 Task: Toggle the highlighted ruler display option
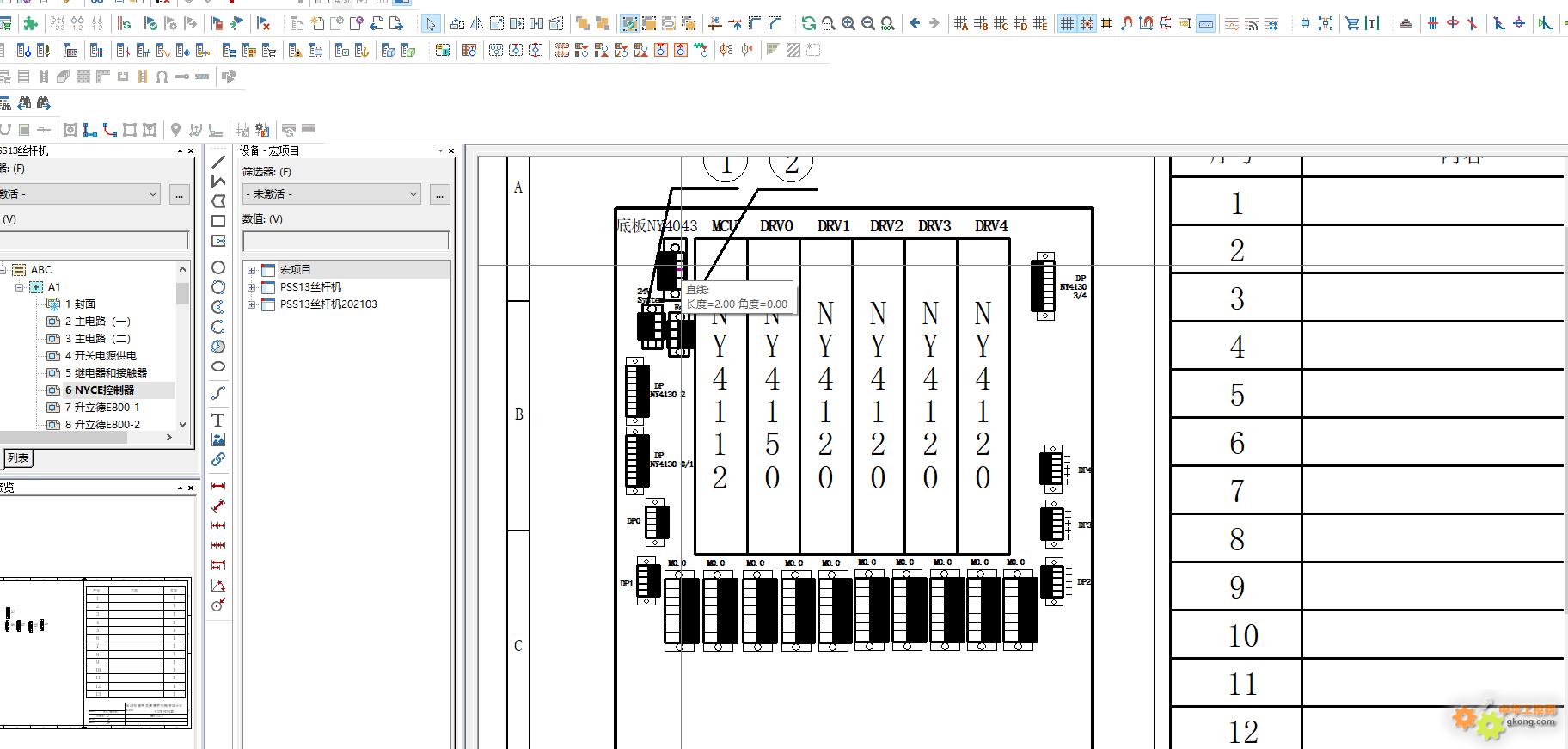1206,23
